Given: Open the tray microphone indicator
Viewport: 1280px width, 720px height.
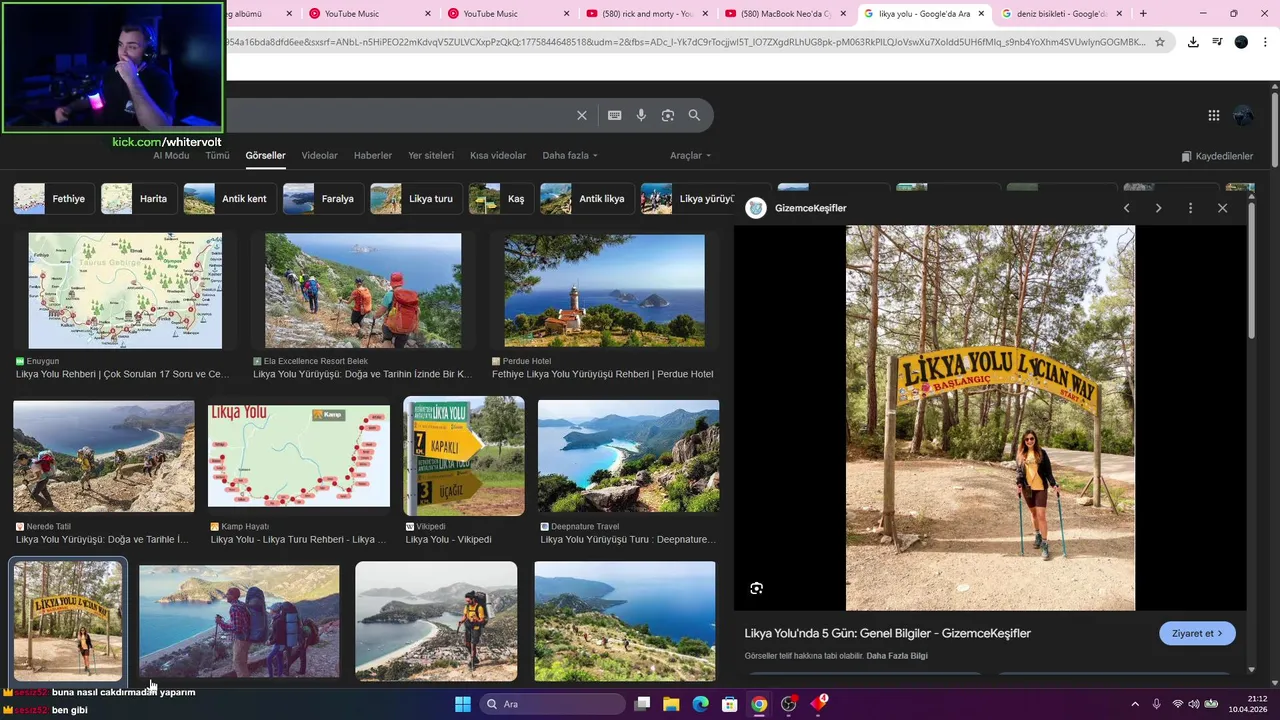Looking at the screenshot, I should click(x=1156, y=704).
